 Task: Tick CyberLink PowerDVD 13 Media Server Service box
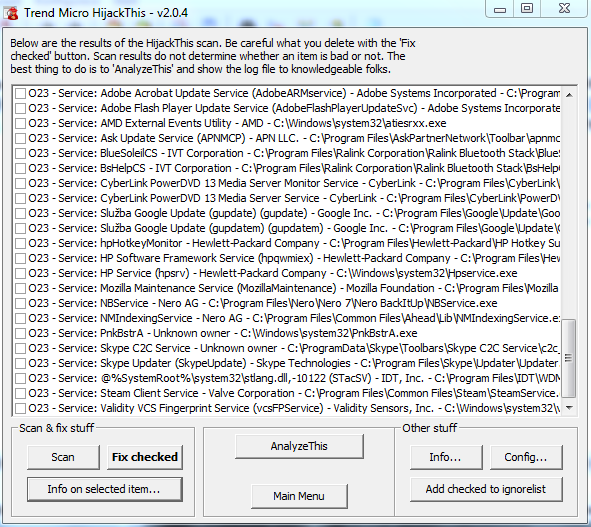[20, 199]
